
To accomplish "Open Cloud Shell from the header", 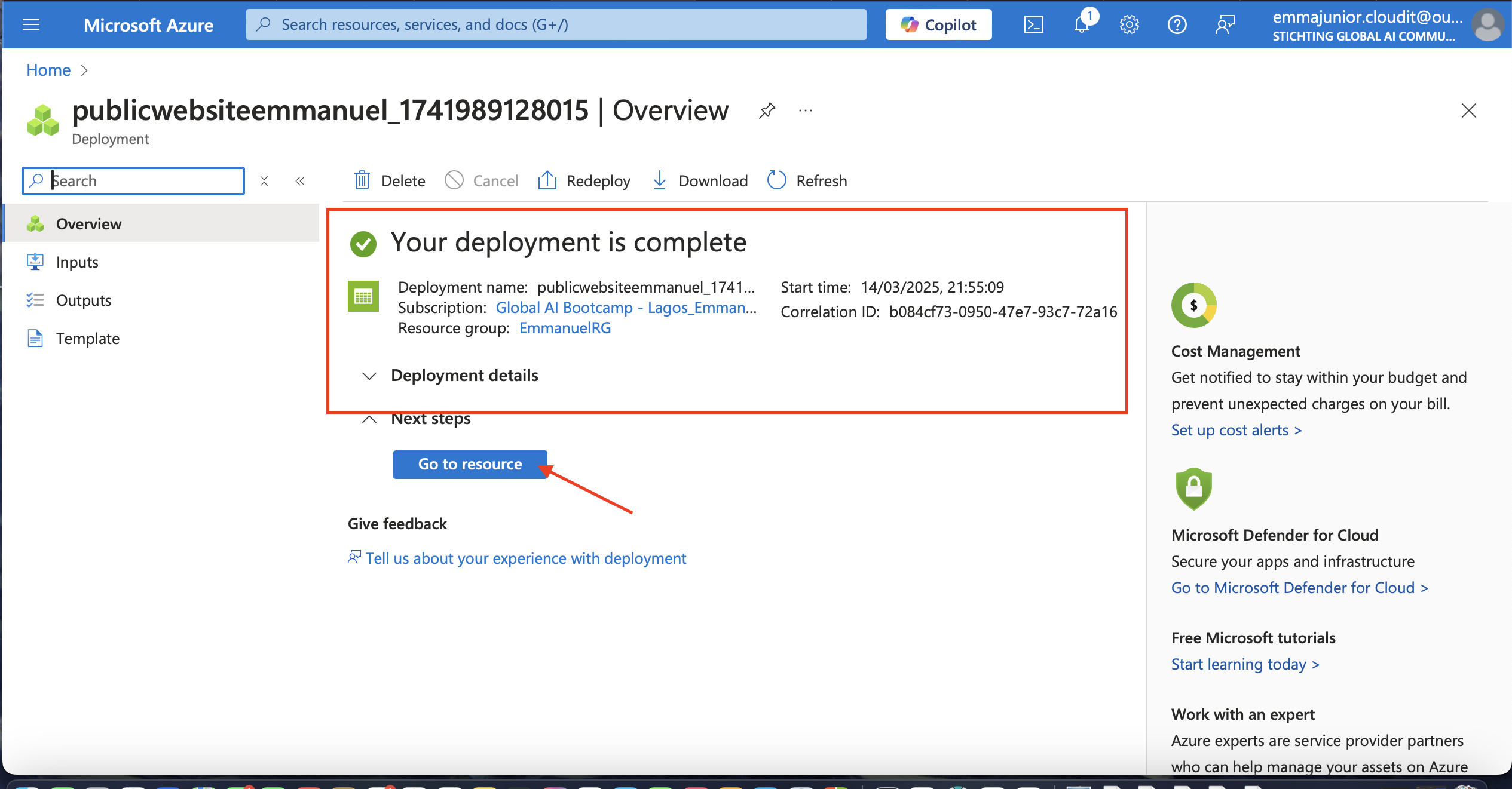I will click(x=1033, y=24).
